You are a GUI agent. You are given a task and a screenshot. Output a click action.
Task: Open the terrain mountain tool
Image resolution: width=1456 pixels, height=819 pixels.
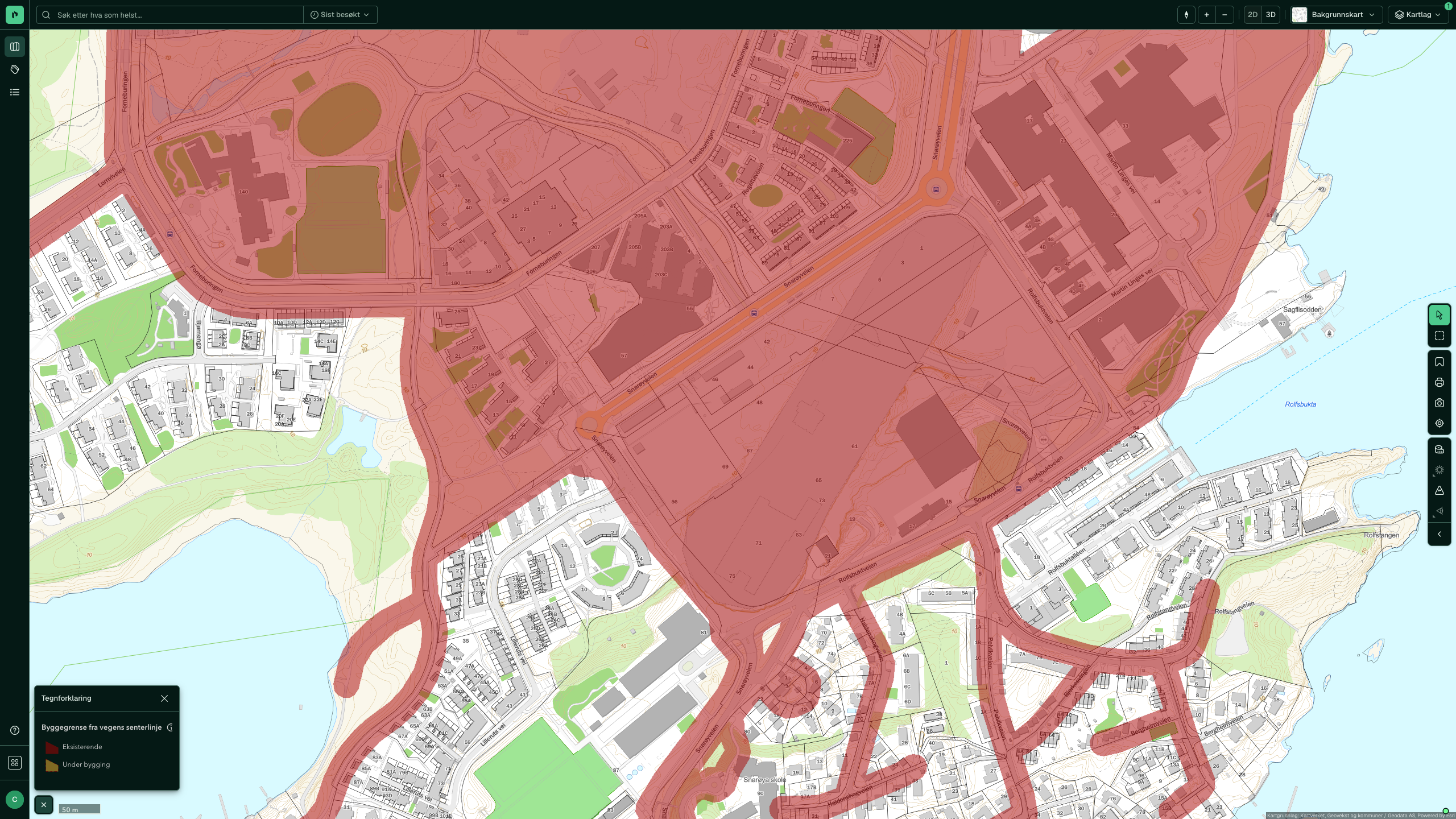click(1439, 490)
